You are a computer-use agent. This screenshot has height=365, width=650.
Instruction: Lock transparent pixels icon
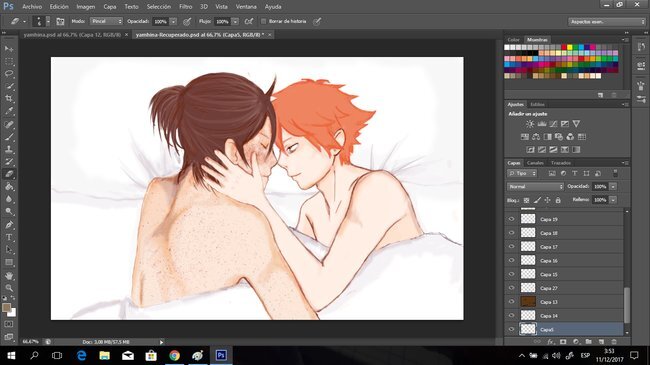[x=526, y=200]
